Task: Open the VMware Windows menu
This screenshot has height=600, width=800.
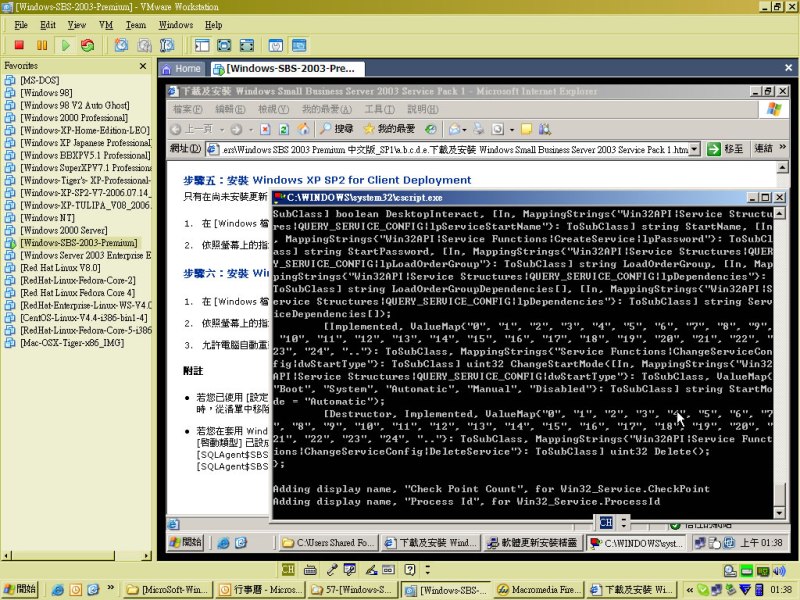Action: coord(176,25)
